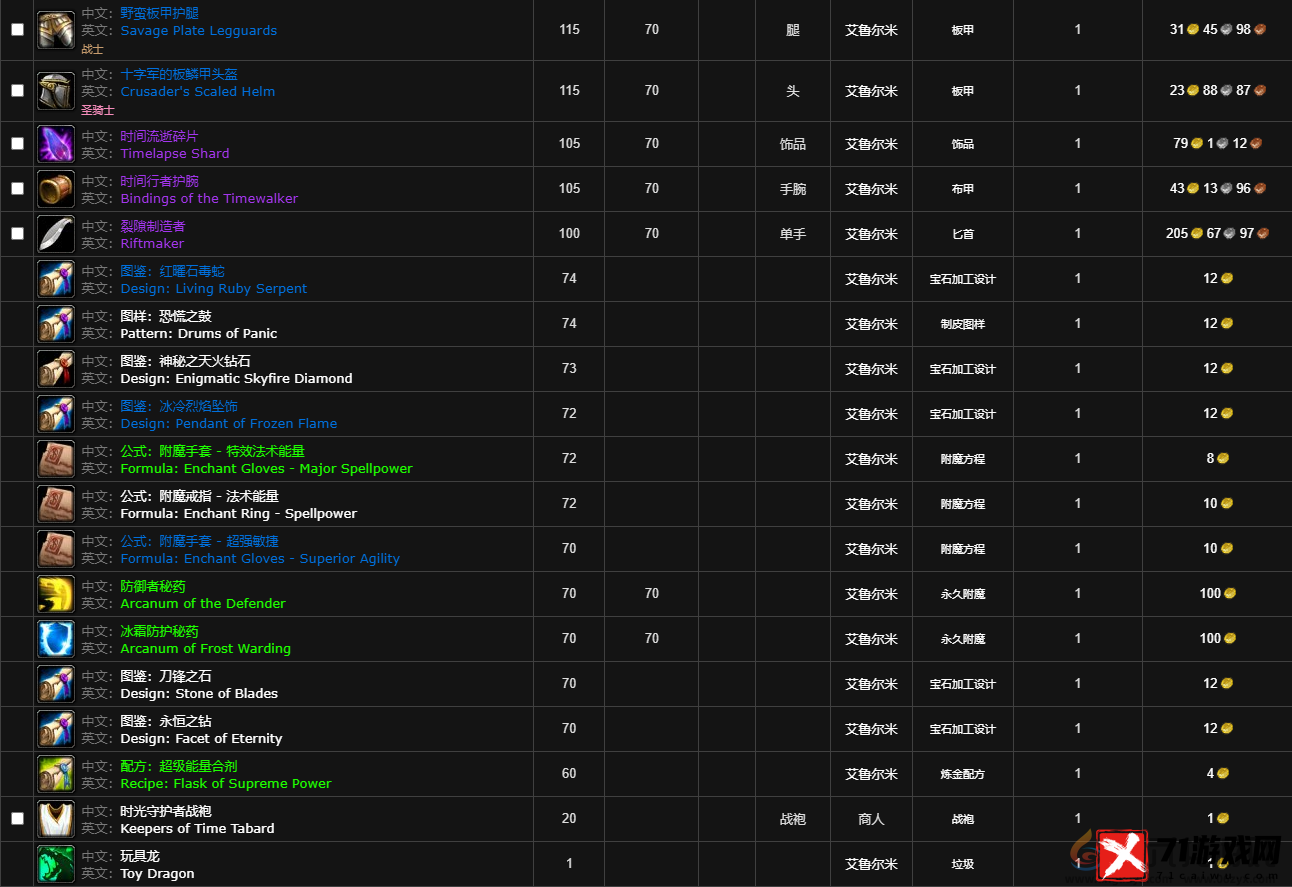Open Recipe: Flask of Supreme Power link
Image resolution: width=1292 pixels, height=887 pixels.
(226, 784)
